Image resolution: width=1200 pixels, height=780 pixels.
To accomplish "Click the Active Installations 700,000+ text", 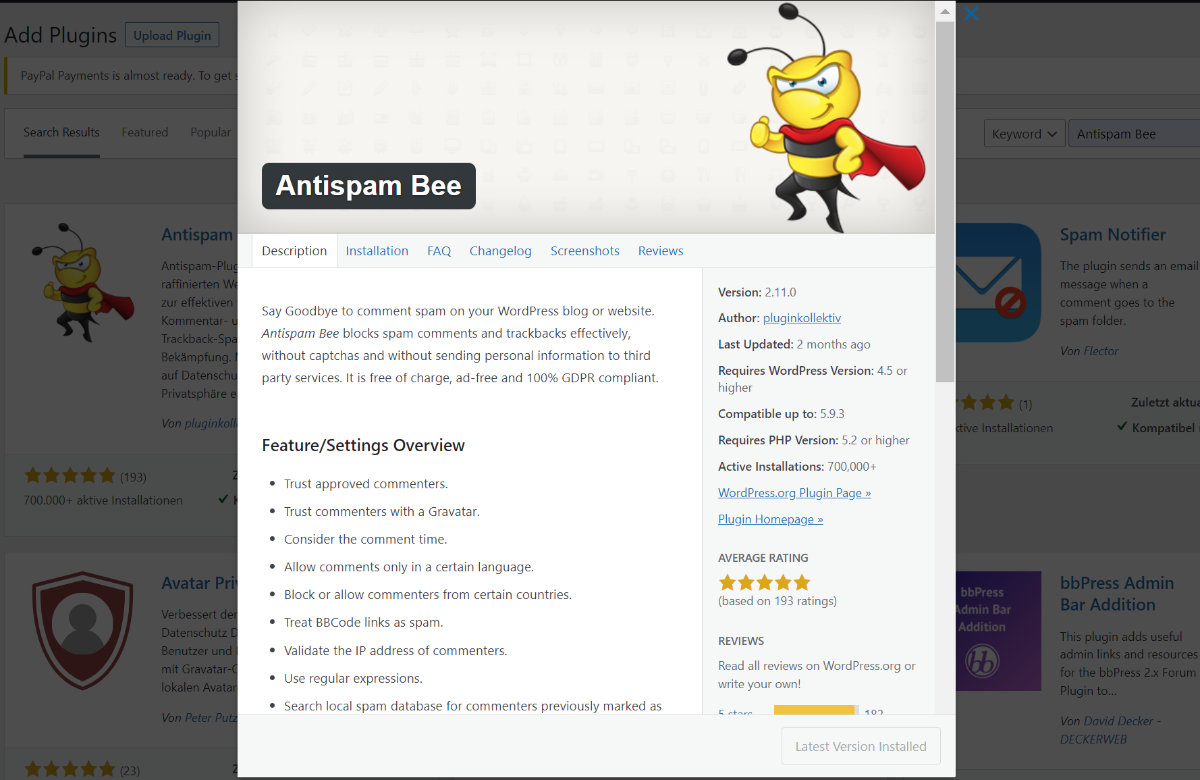I will pos(797,467).
